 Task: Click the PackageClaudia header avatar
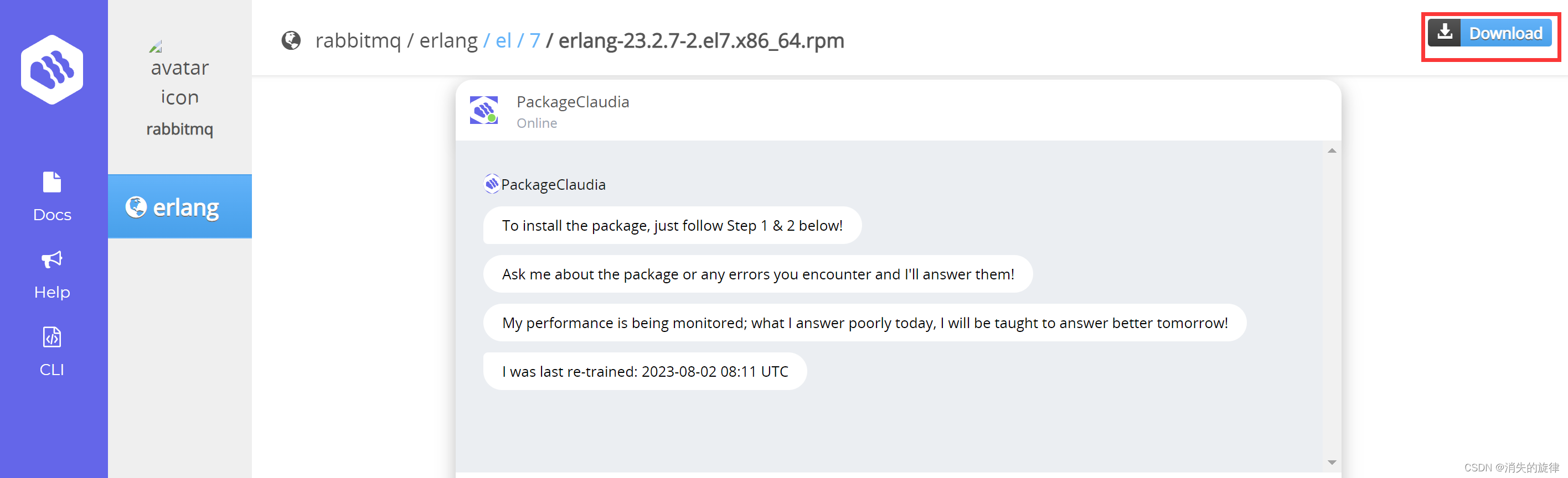point(484,110)
